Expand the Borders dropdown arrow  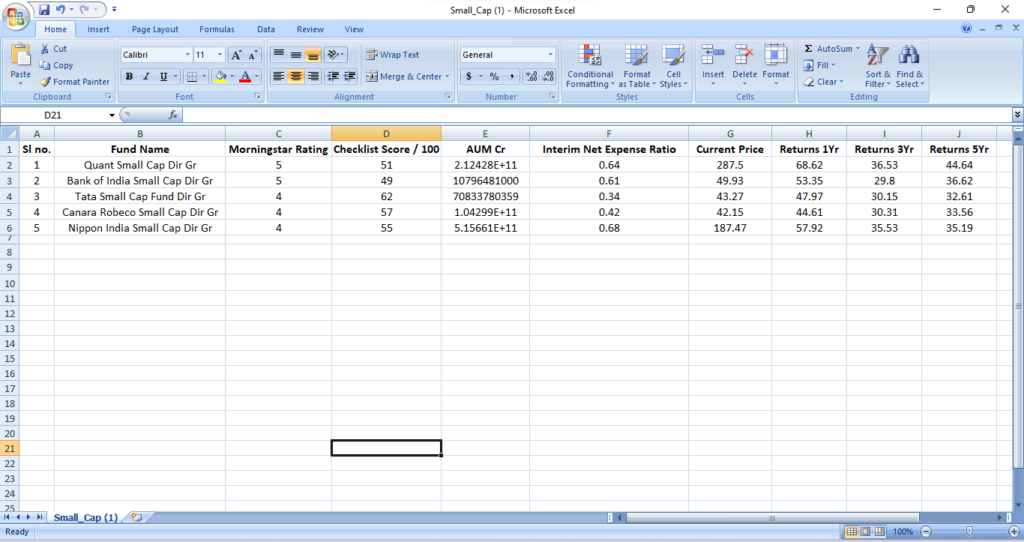click(204, 76)
